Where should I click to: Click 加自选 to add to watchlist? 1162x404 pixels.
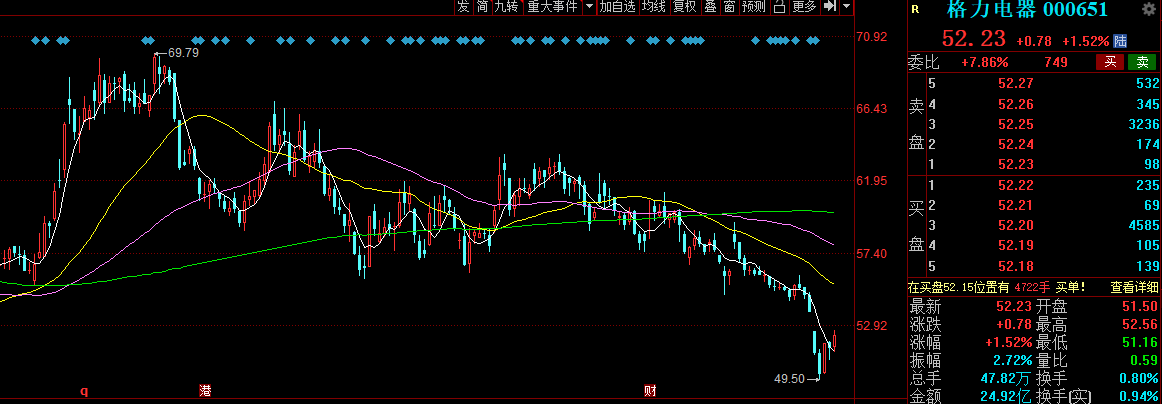(x=618, y=7)
